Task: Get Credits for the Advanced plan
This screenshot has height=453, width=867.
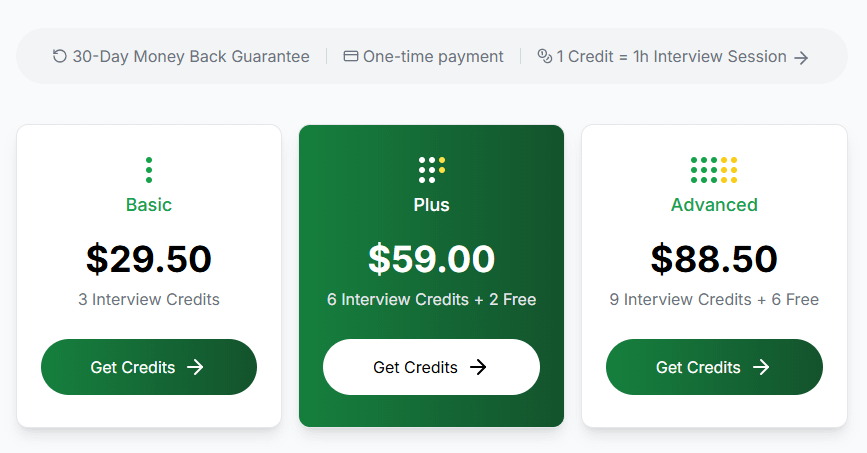Action: [714, 367]
